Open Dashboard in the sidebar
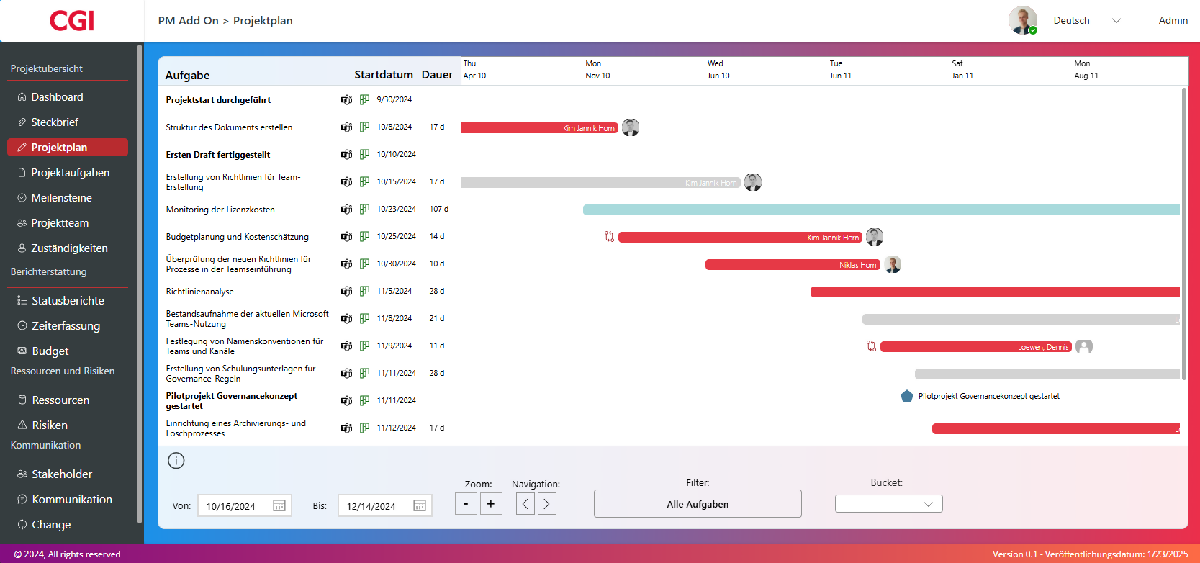This screenshot has width=1200, height=563. click(57, 97)
